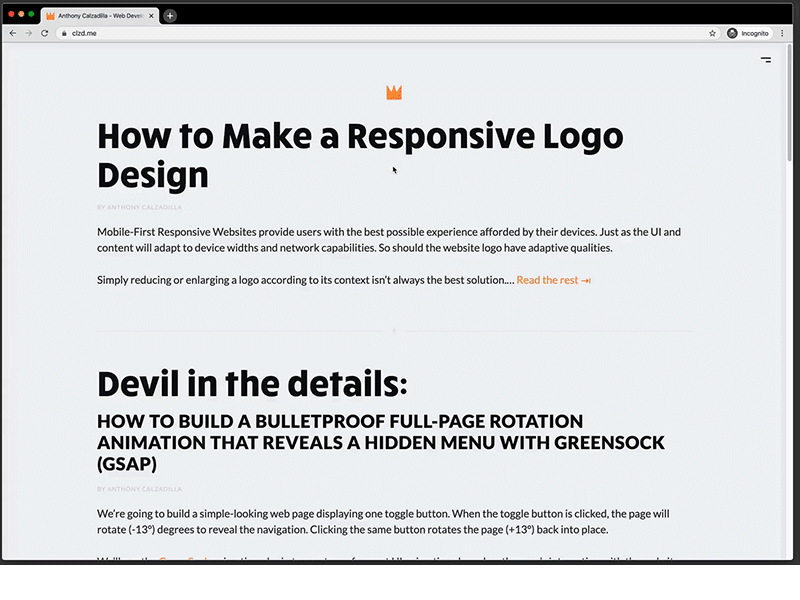Open the hamburger menu toggle icon
800x600 pixels.
point(765,60)
